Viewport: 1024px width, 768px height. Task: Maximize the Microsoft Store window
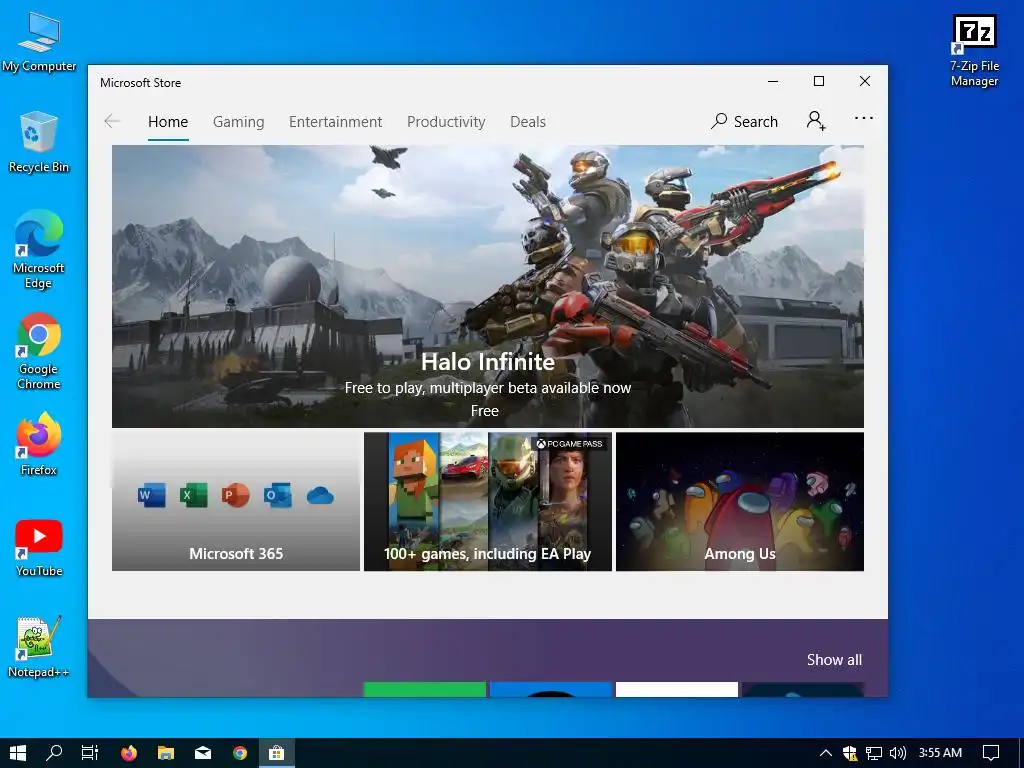819,81
